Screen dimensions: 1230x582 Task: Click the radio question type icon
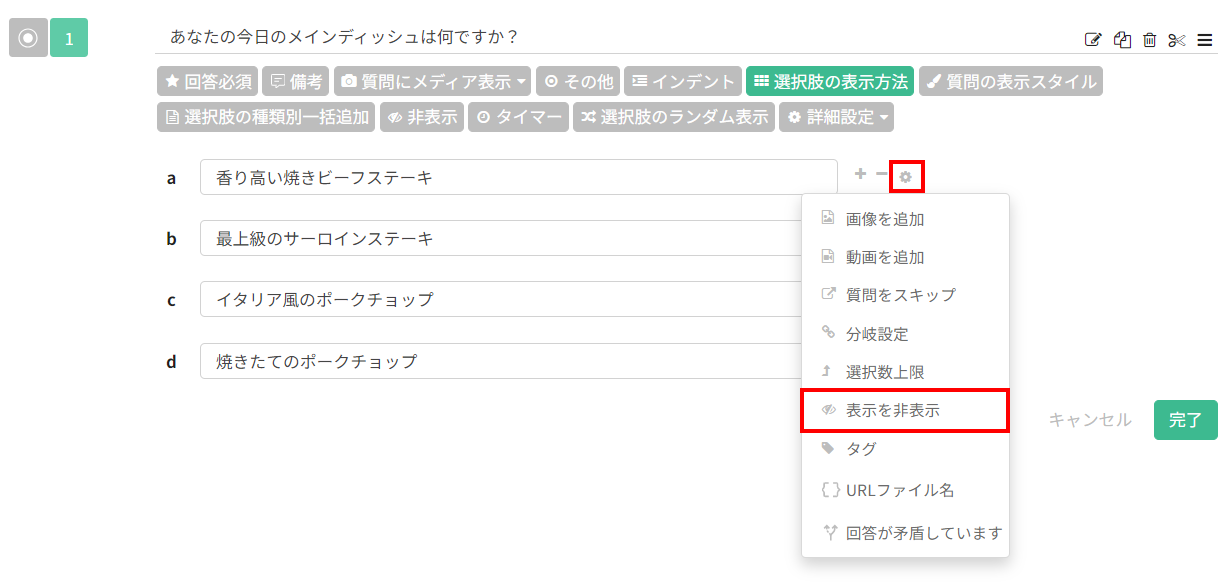click(x=28, y=38)
